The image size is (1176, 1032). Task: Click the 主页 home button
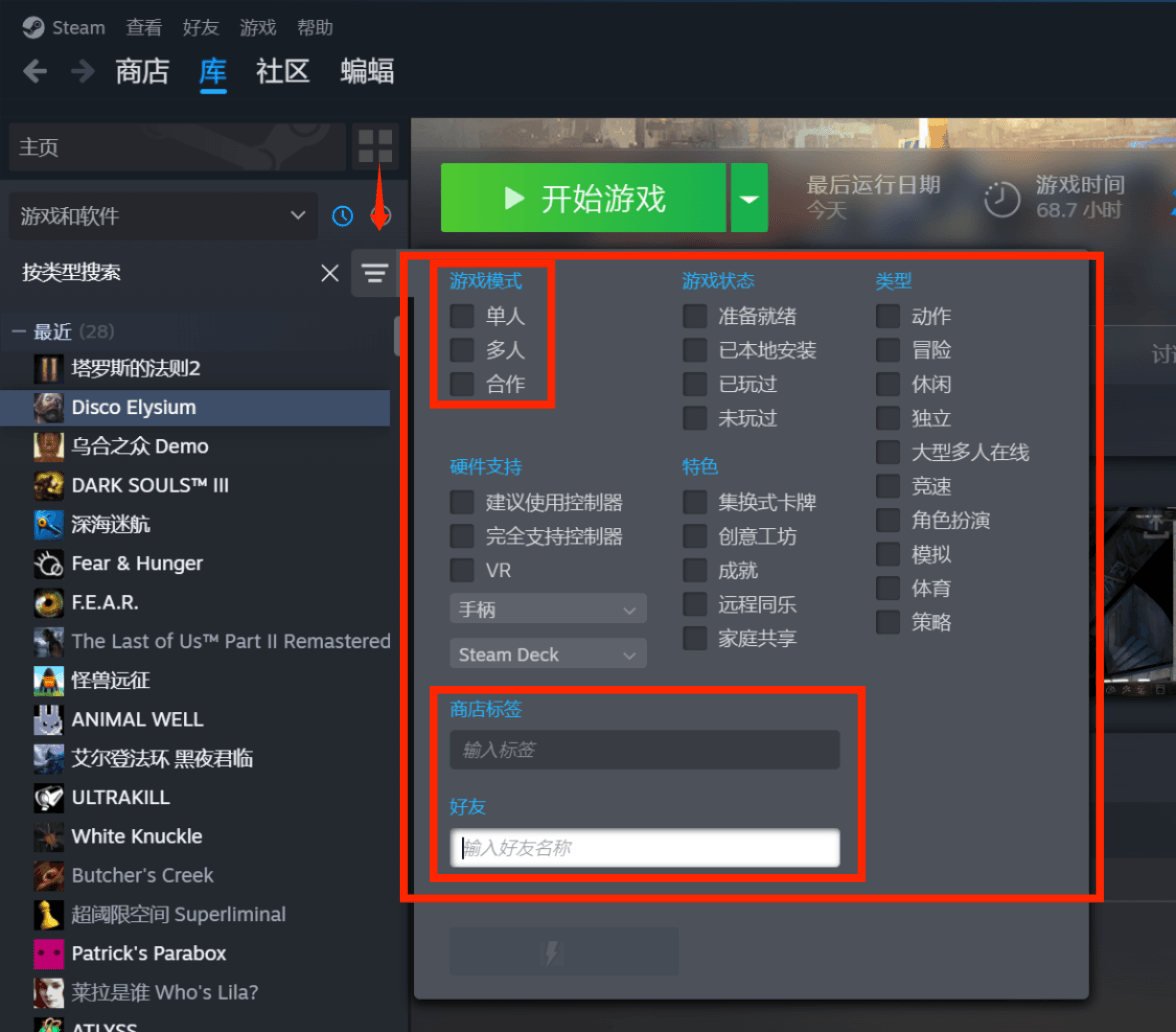point(177,146)
